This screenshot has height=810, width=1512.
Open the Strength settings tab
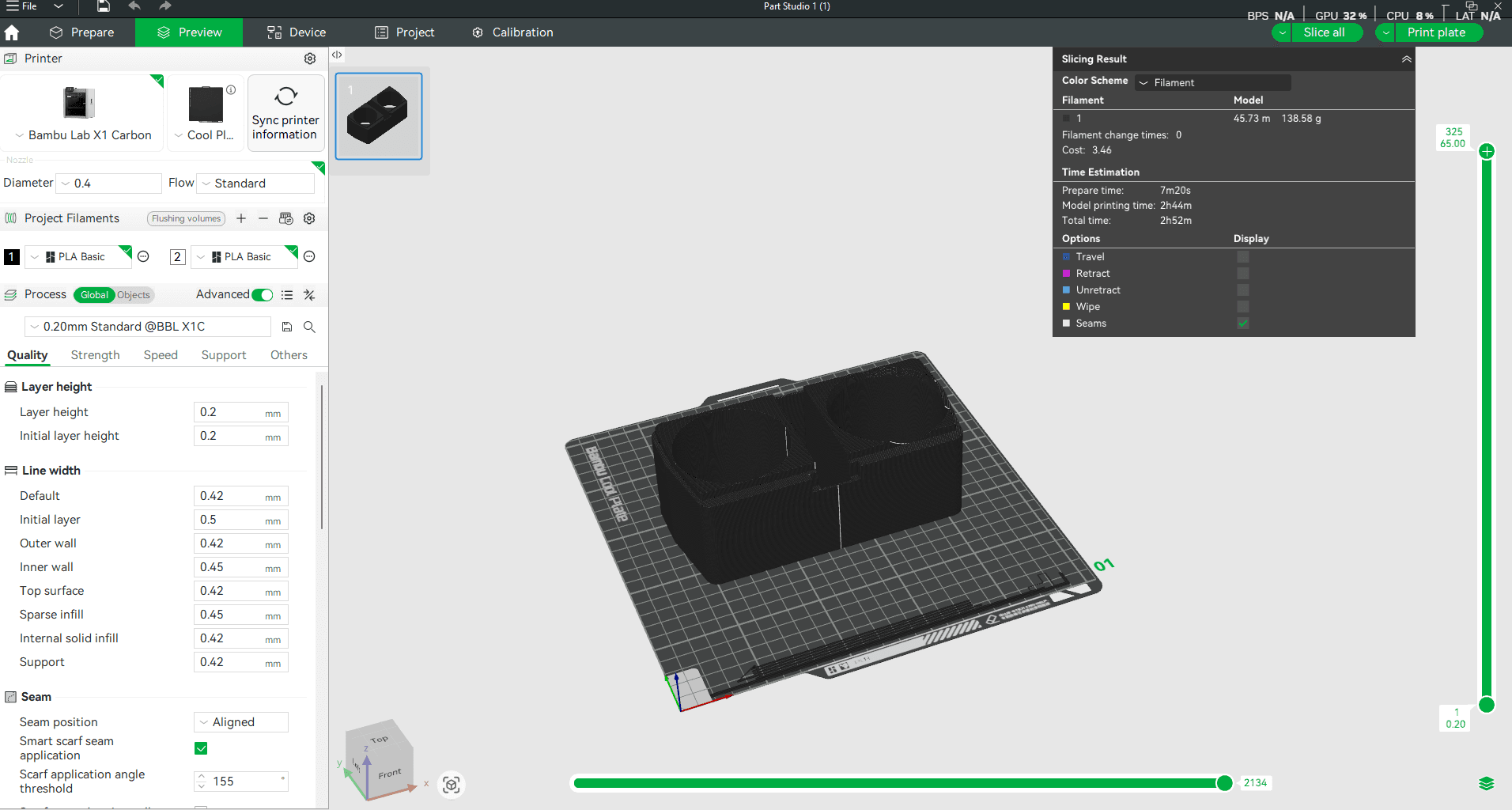point(95,355)
